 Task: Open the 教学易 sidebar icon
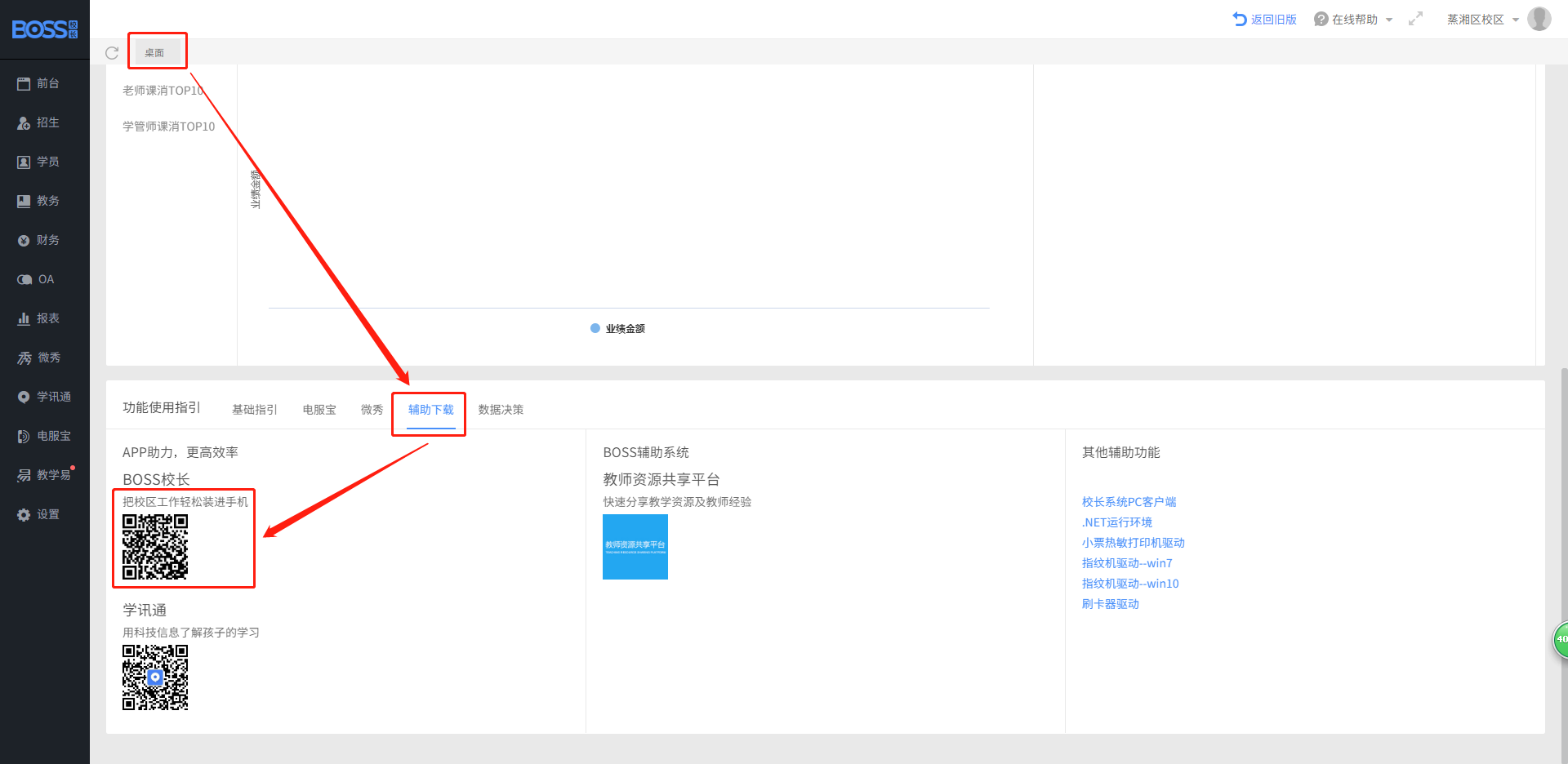pyautogui.click(x=24, y=475)
